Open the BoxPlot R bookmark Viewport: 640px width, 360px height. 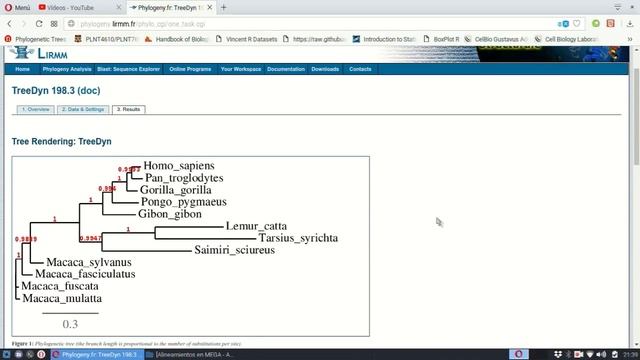[441, 39]
